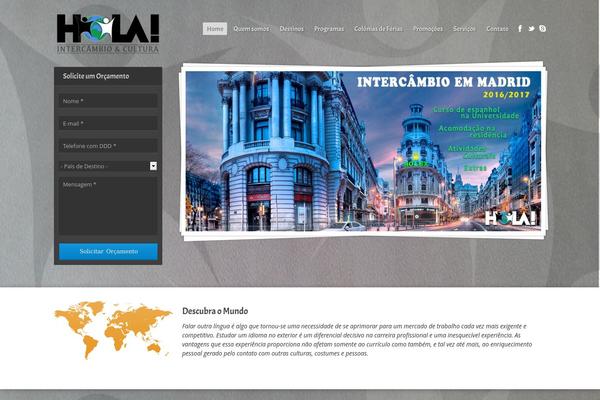
Task: Click the orange world map image
Action: pyautogui.click(x=113, y=330)
